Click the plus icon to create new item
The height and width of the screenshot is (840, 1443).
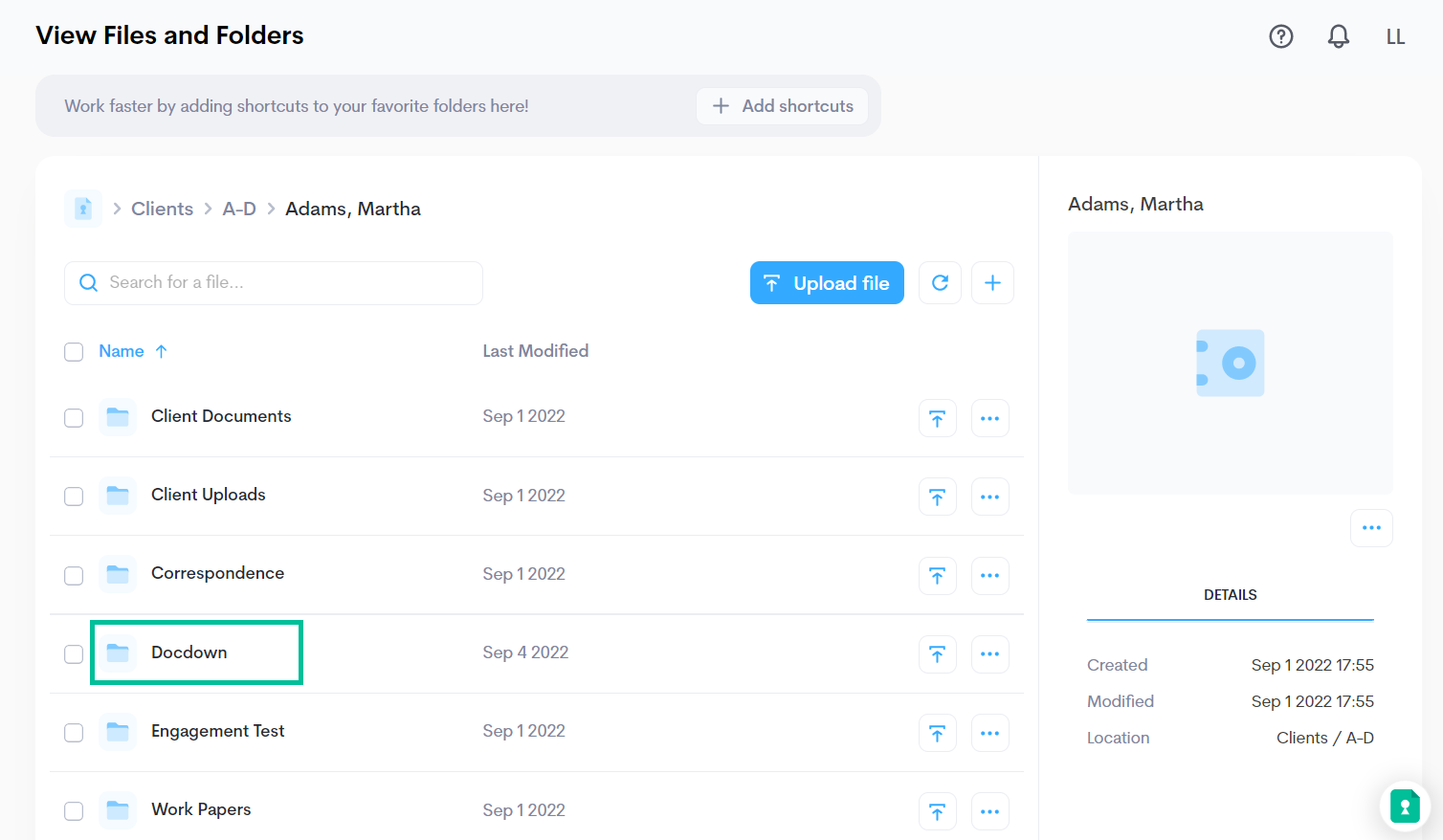tap(992, 282)
